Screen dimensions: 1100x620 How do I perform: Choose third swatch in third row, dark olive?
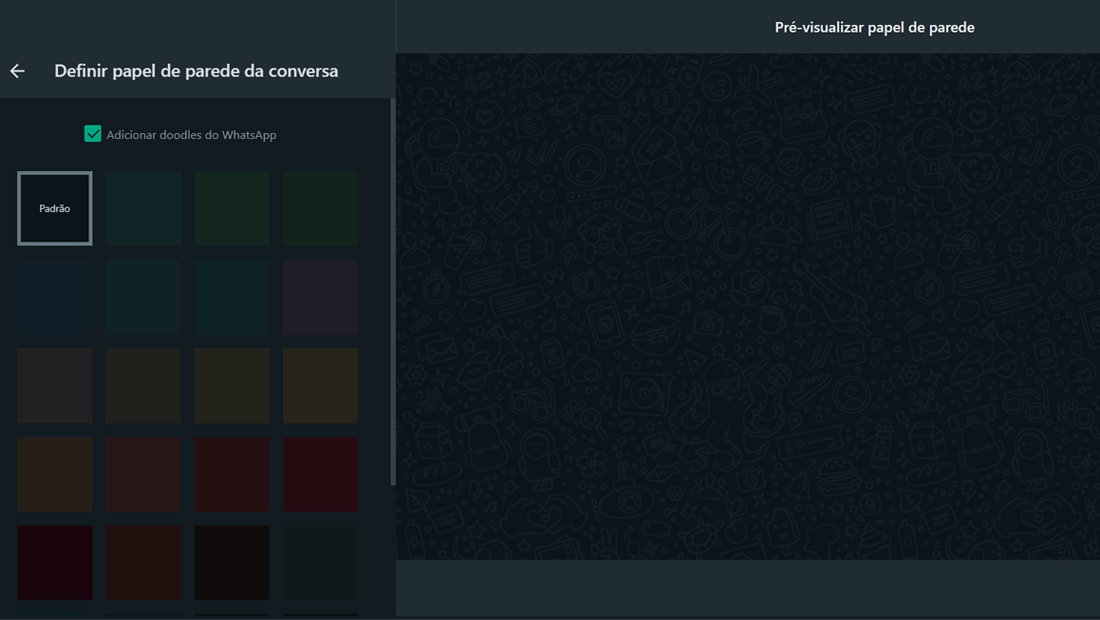click(232, 386)
